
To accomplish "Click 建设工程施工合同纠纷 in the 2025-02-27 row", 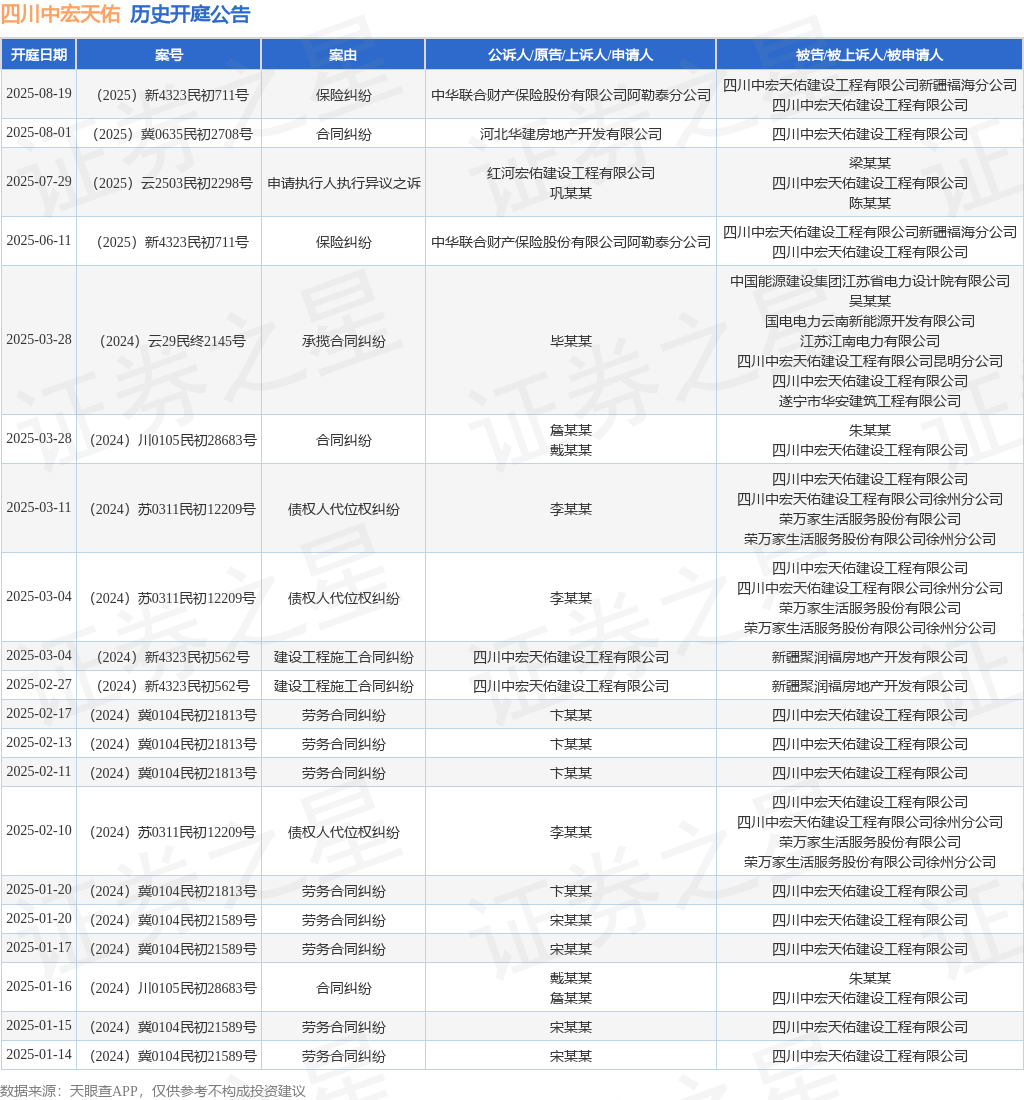I will click(x=344, y=686).
